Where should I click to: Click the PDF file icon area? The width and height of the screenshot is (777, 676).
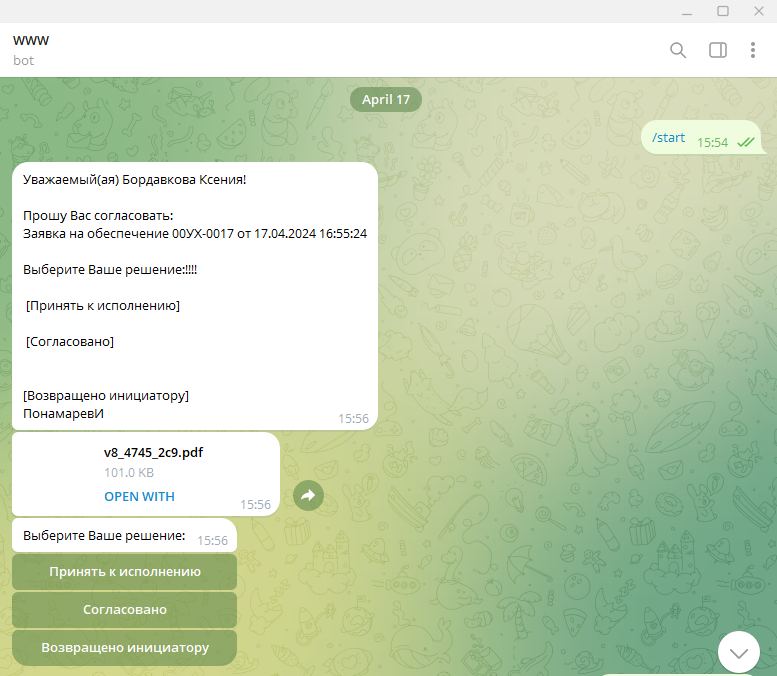click(59, 474)
